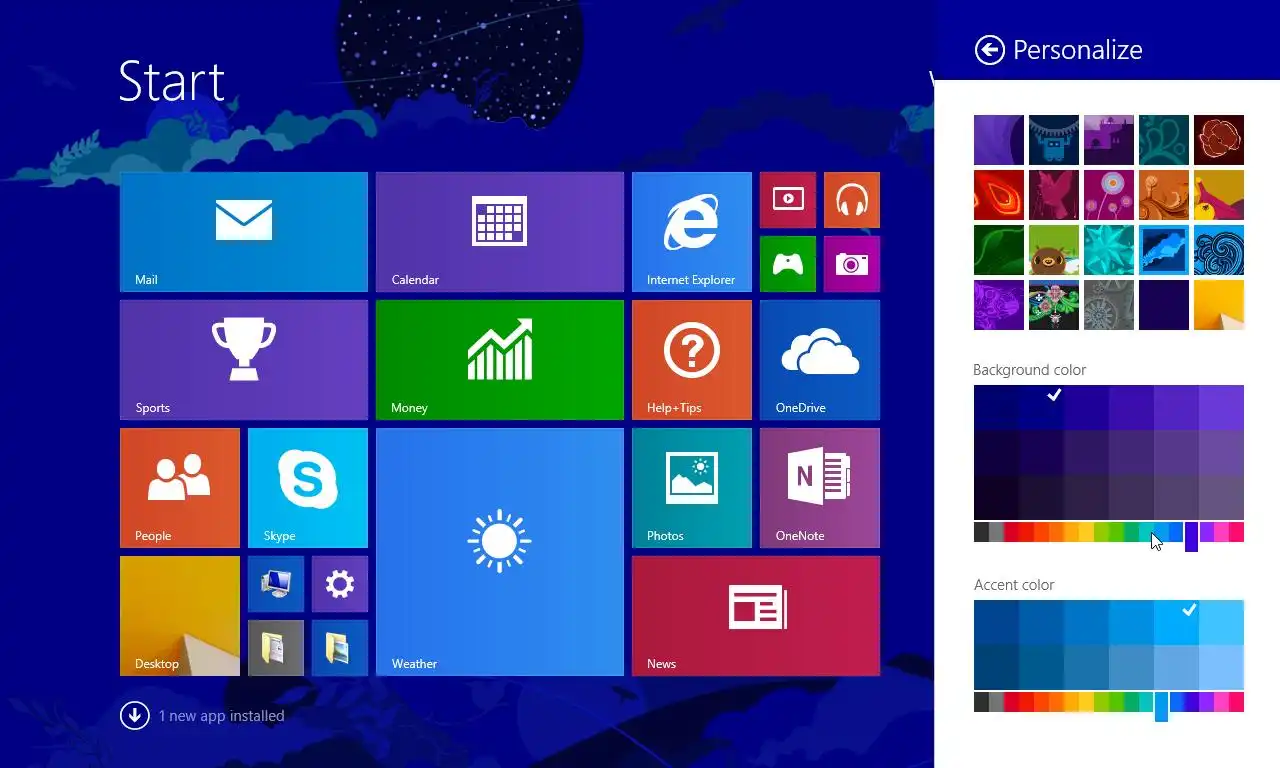1280x768 pixels.
Task: Choose the brown bear creature pattern
Action: point(1054,250)
